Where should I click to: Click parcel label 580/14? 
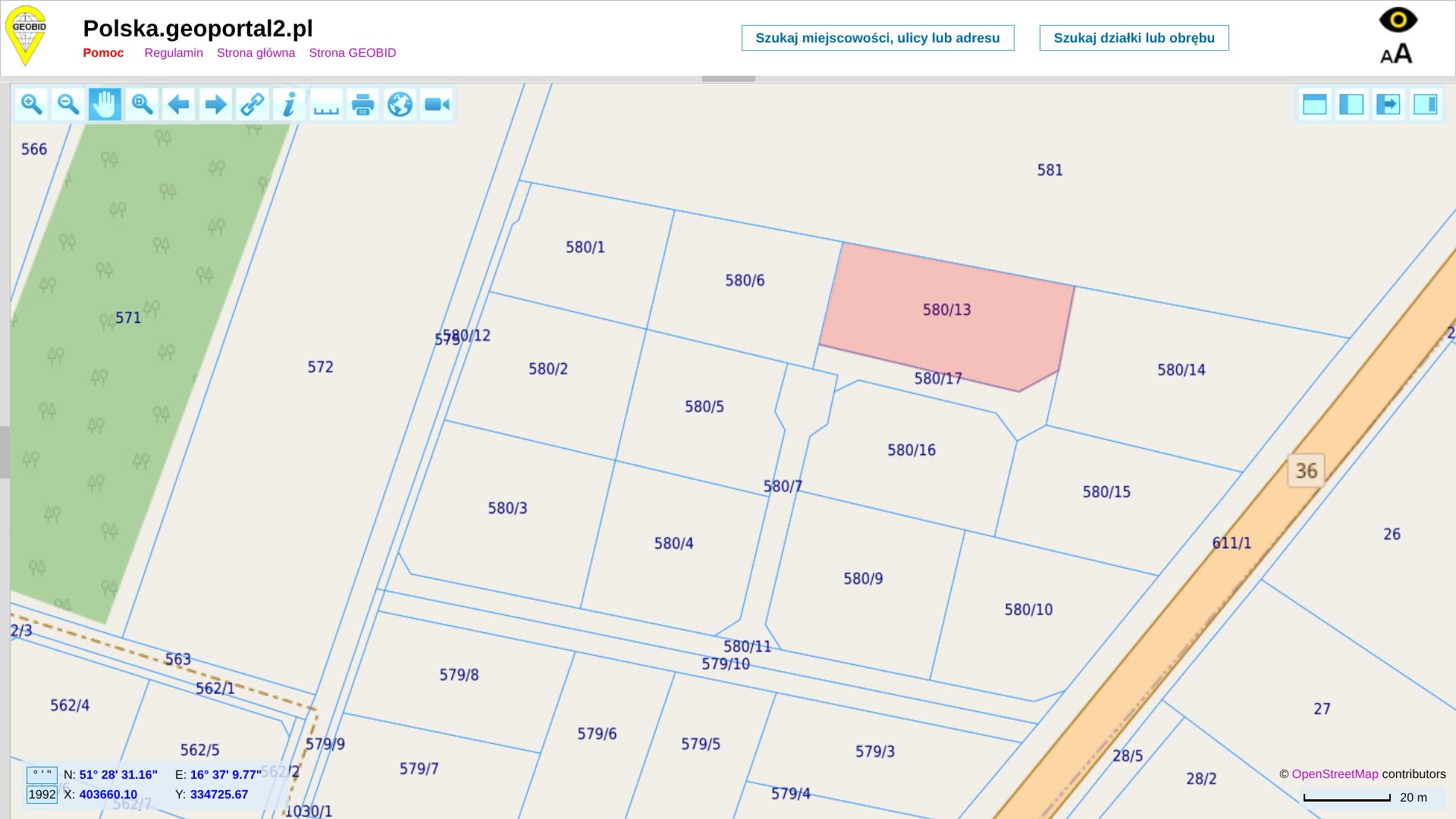1181,370
